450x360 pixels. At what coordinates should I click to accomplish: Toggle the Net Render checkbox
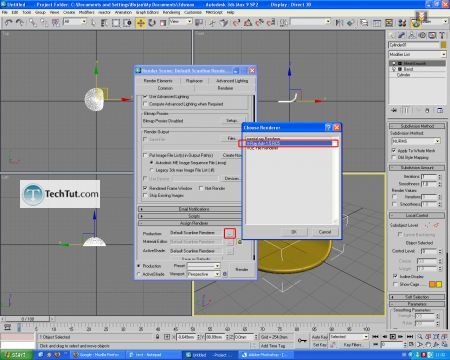pos(201,188)
